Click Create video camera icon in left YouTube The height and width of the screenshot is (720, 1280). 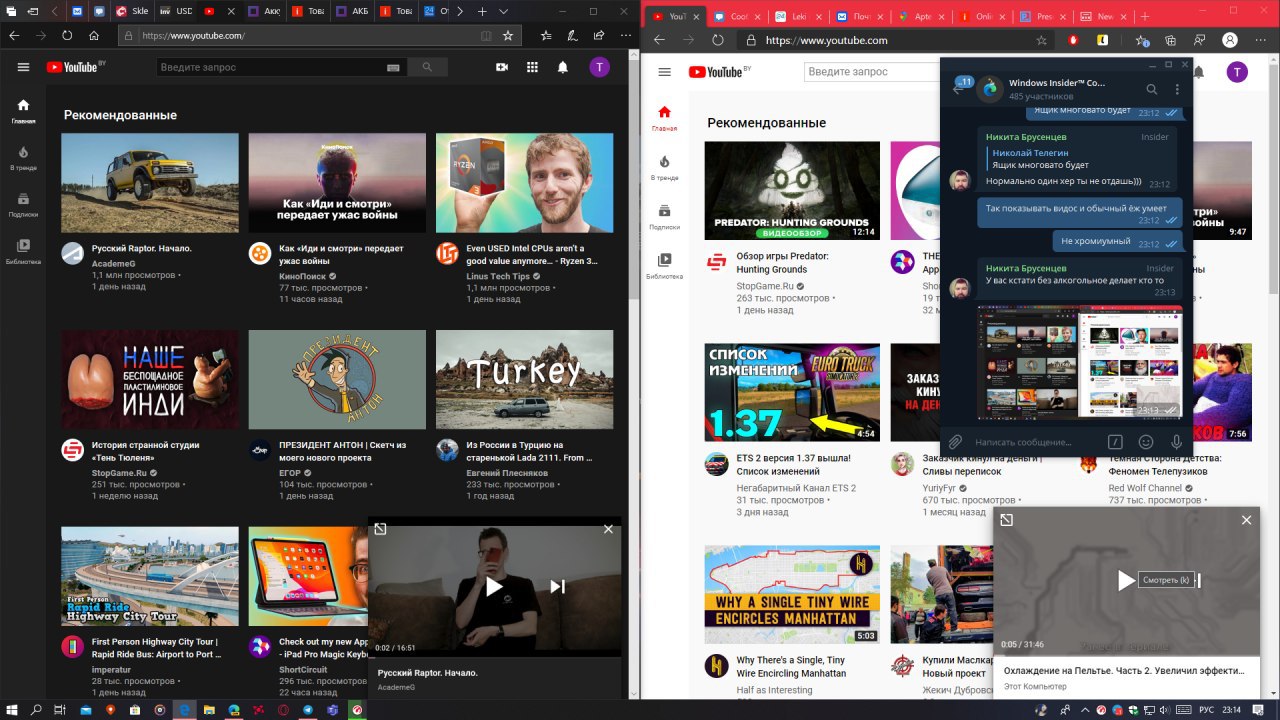(x=502, y=67)
